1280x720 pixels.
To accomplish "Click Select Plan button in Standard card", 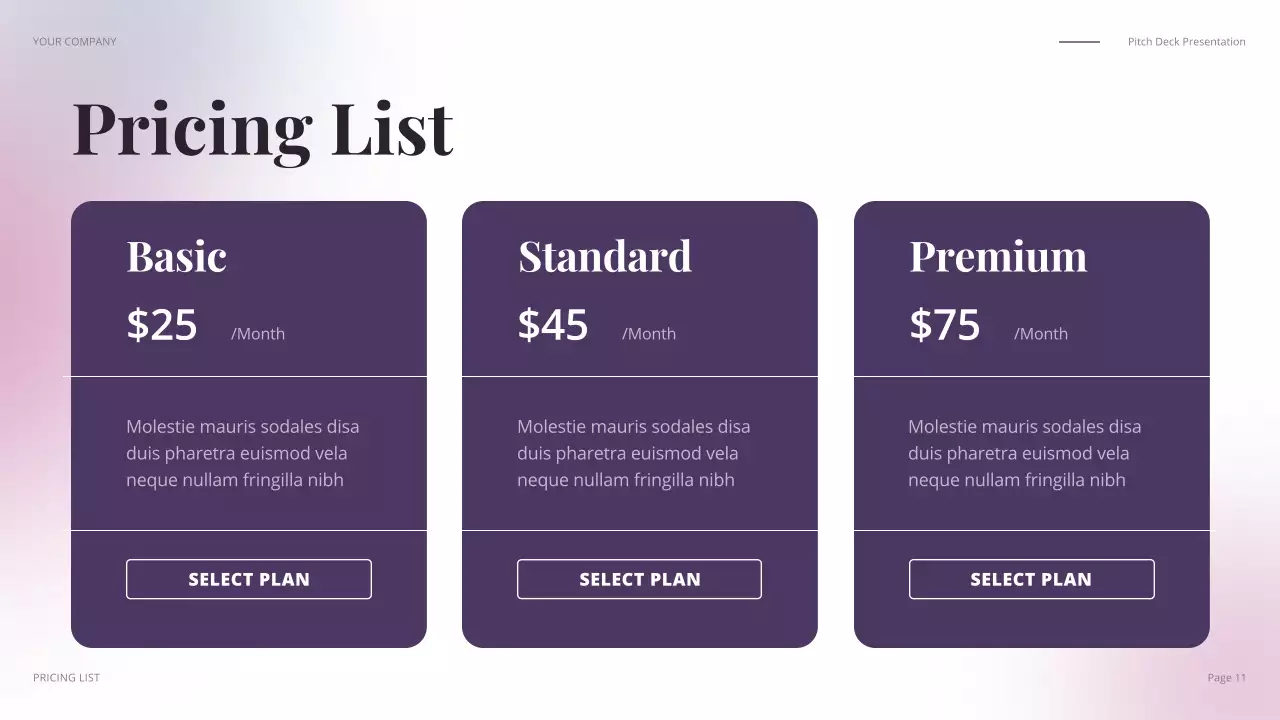I will [639, 579].
